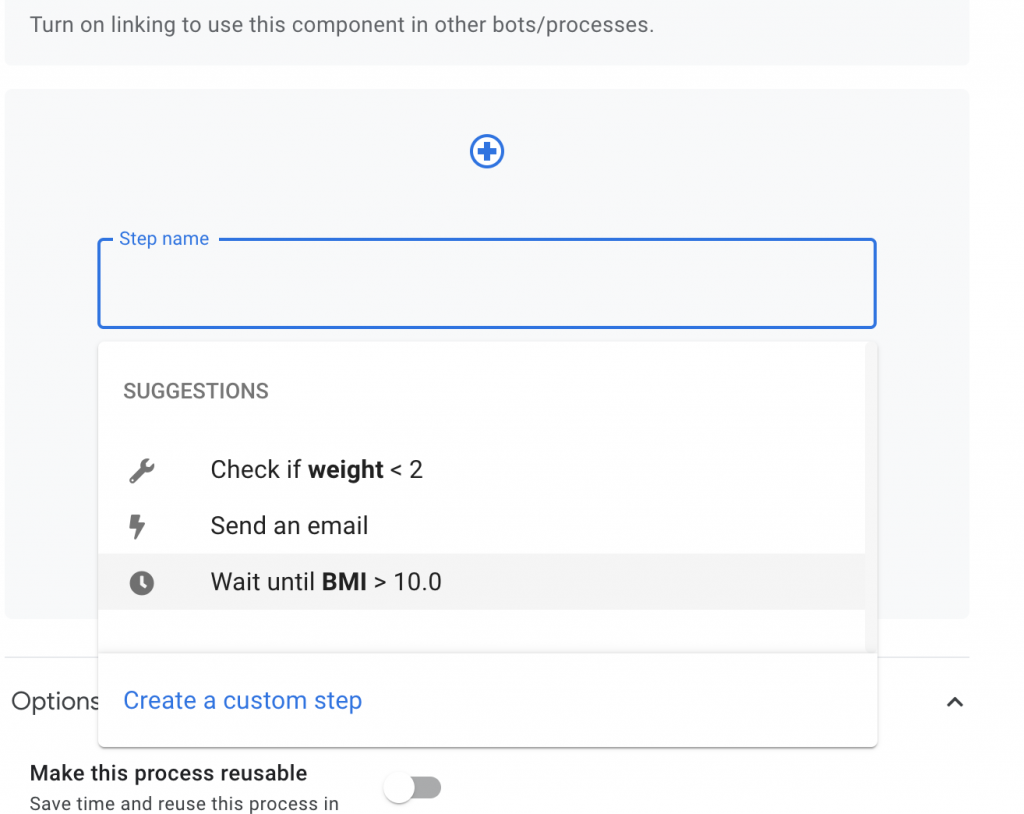The height and width of the screenshot is (814, 1024).
Task: Click the suggestions list scrollbar
Action: pyautogui.click(x=871, y=500)
